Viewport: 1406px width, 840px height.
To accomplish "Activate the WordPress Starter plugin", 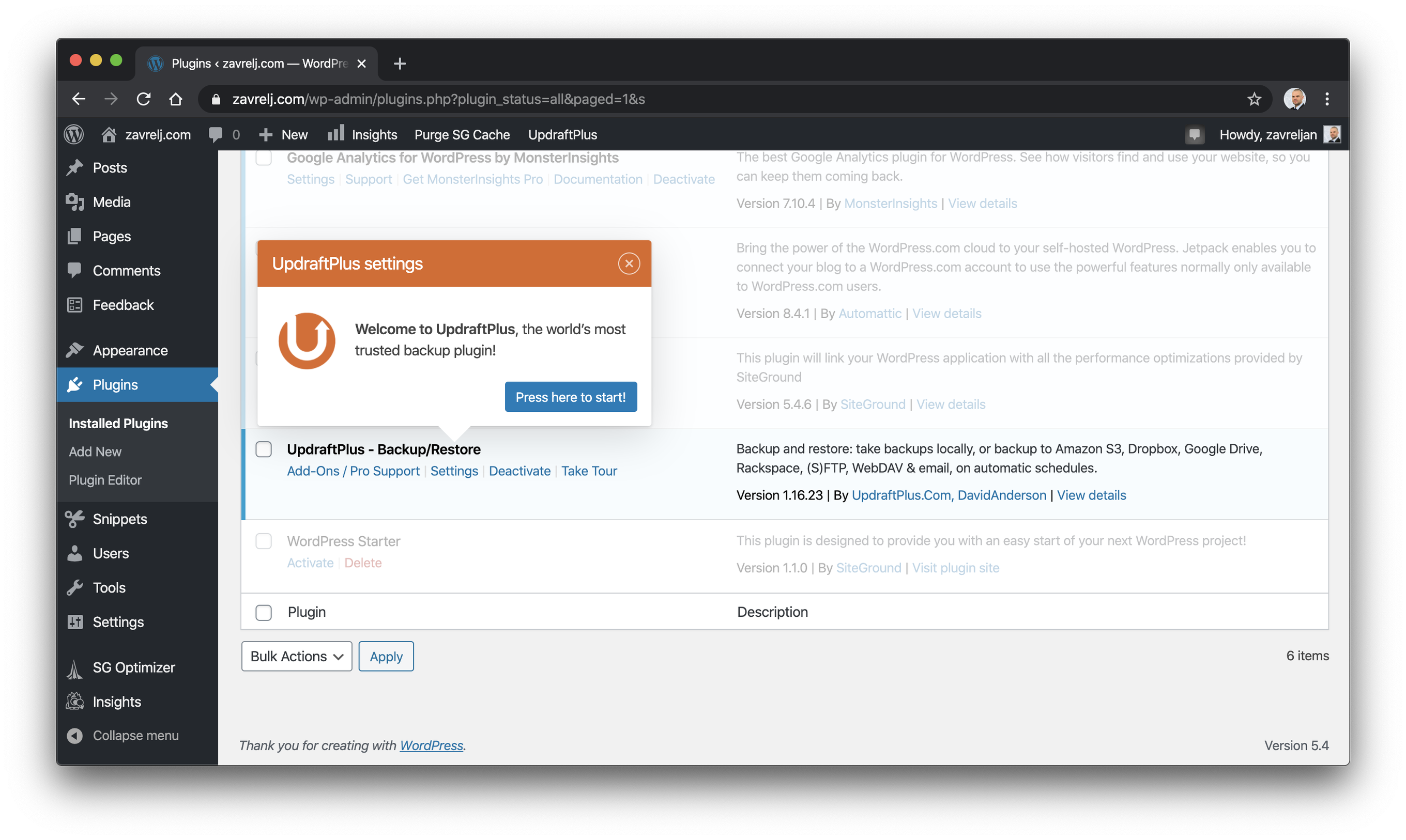I will pos(310,563).
